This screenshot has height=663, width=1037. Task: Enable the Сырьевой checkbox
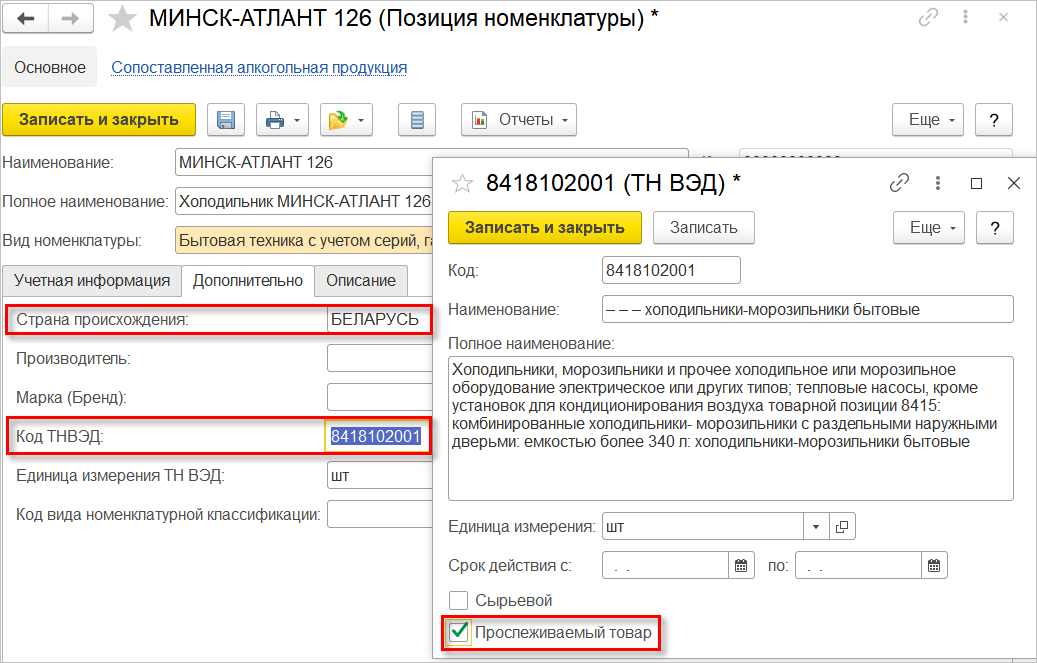click(458, 601)
